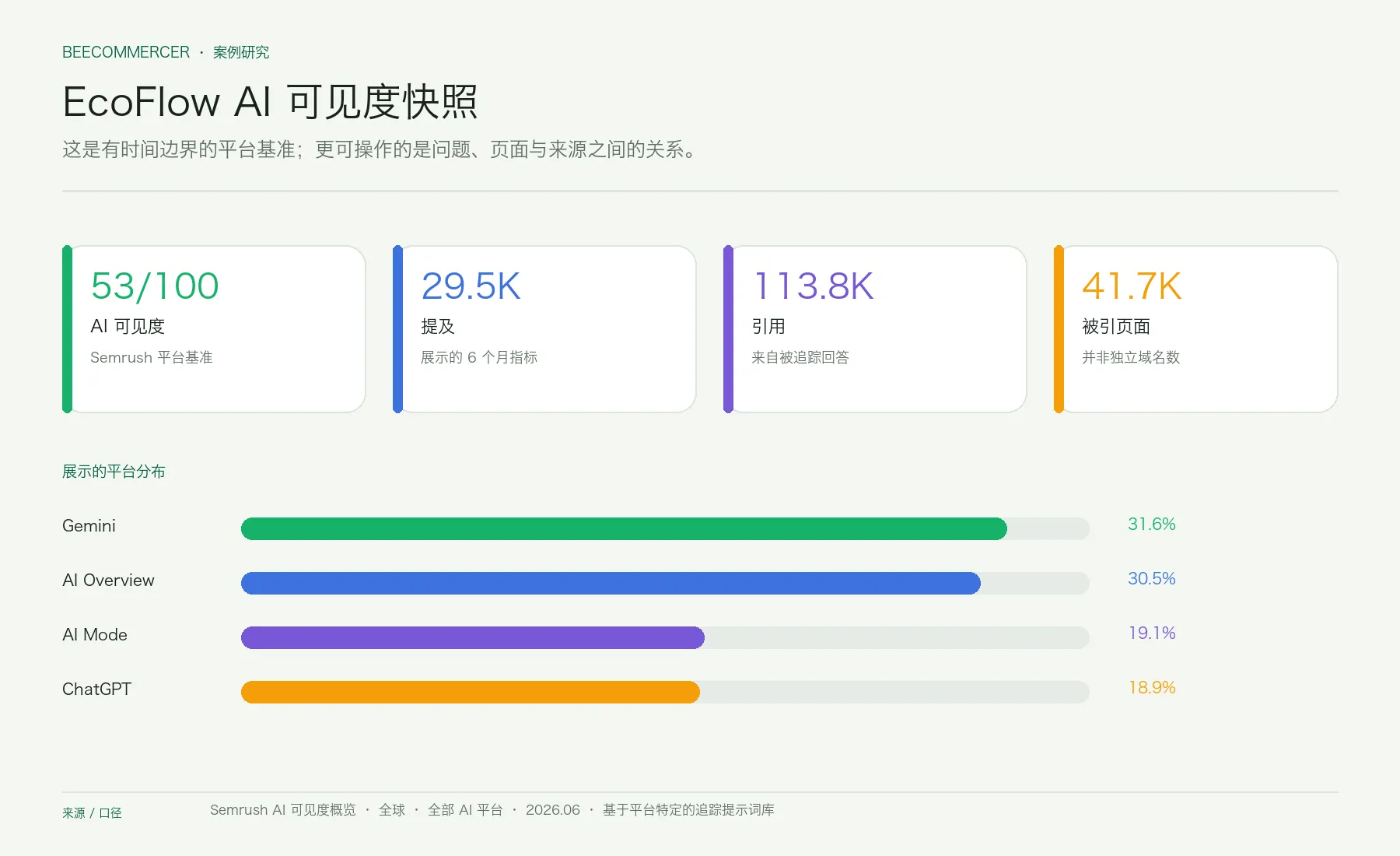Click the 19.1% AI Mode percentage

pyautogui.click(x=1152, y=633)
